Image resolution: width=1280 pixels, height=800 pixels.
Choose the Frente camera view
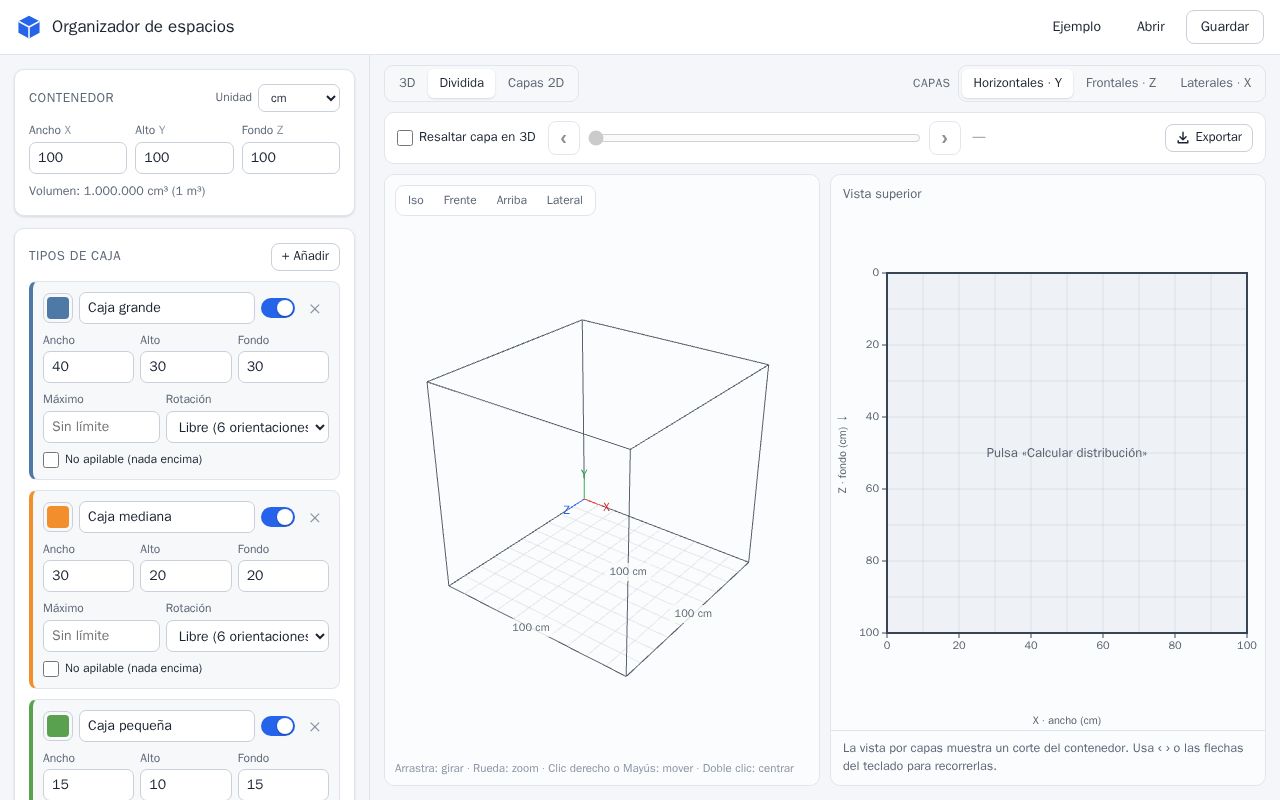460,200
